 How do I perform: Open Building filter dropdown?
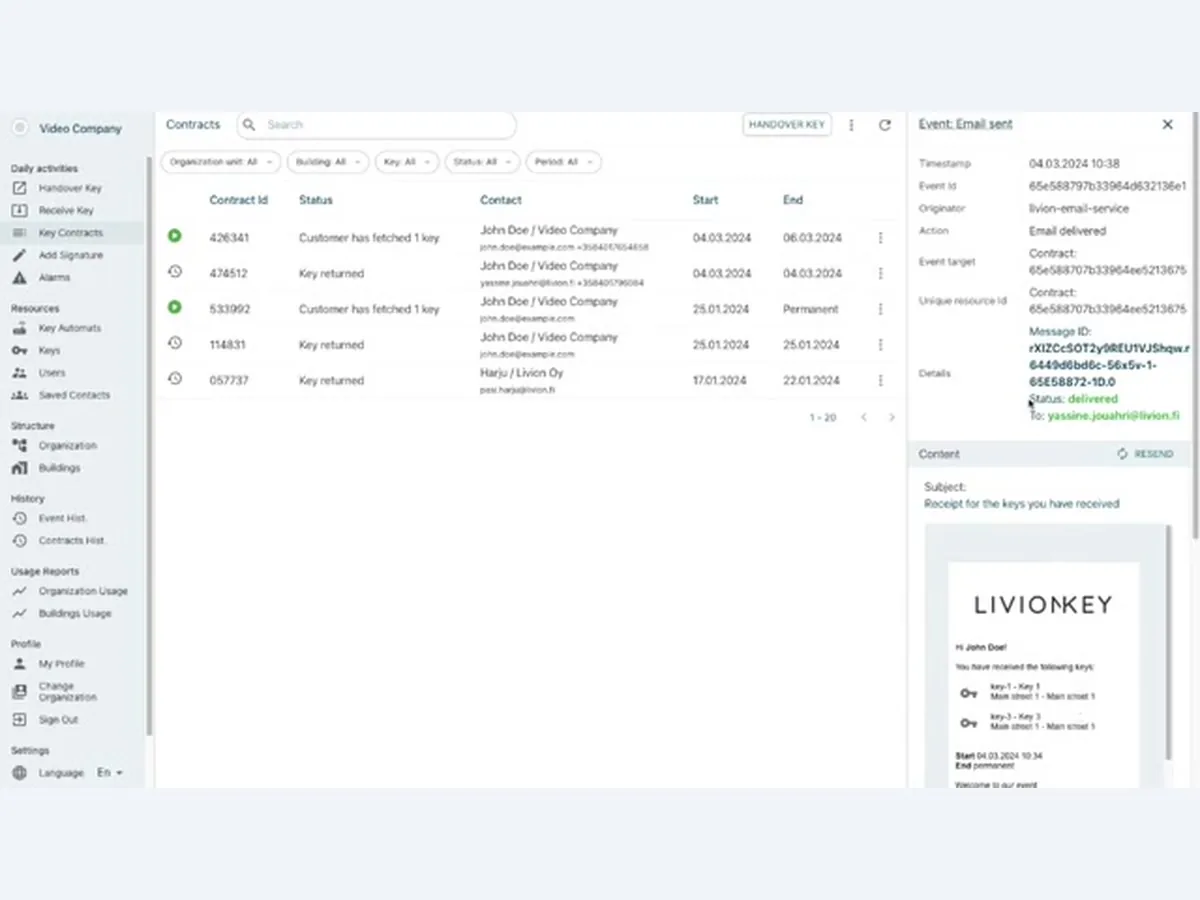328,161
